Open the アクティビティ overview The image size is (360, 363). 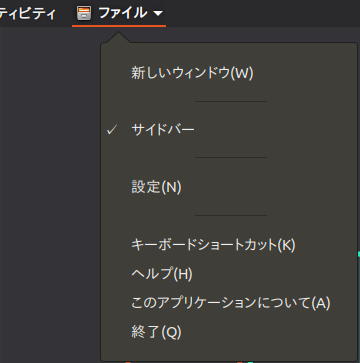pyautogui.click(x=27, y=13)
